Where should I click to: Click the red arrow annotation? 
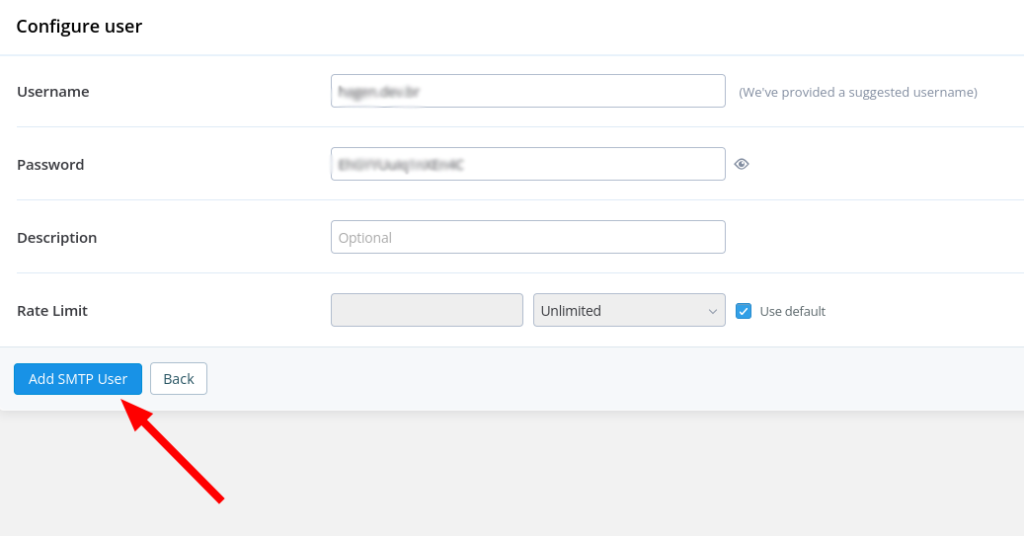coord(175,451)
